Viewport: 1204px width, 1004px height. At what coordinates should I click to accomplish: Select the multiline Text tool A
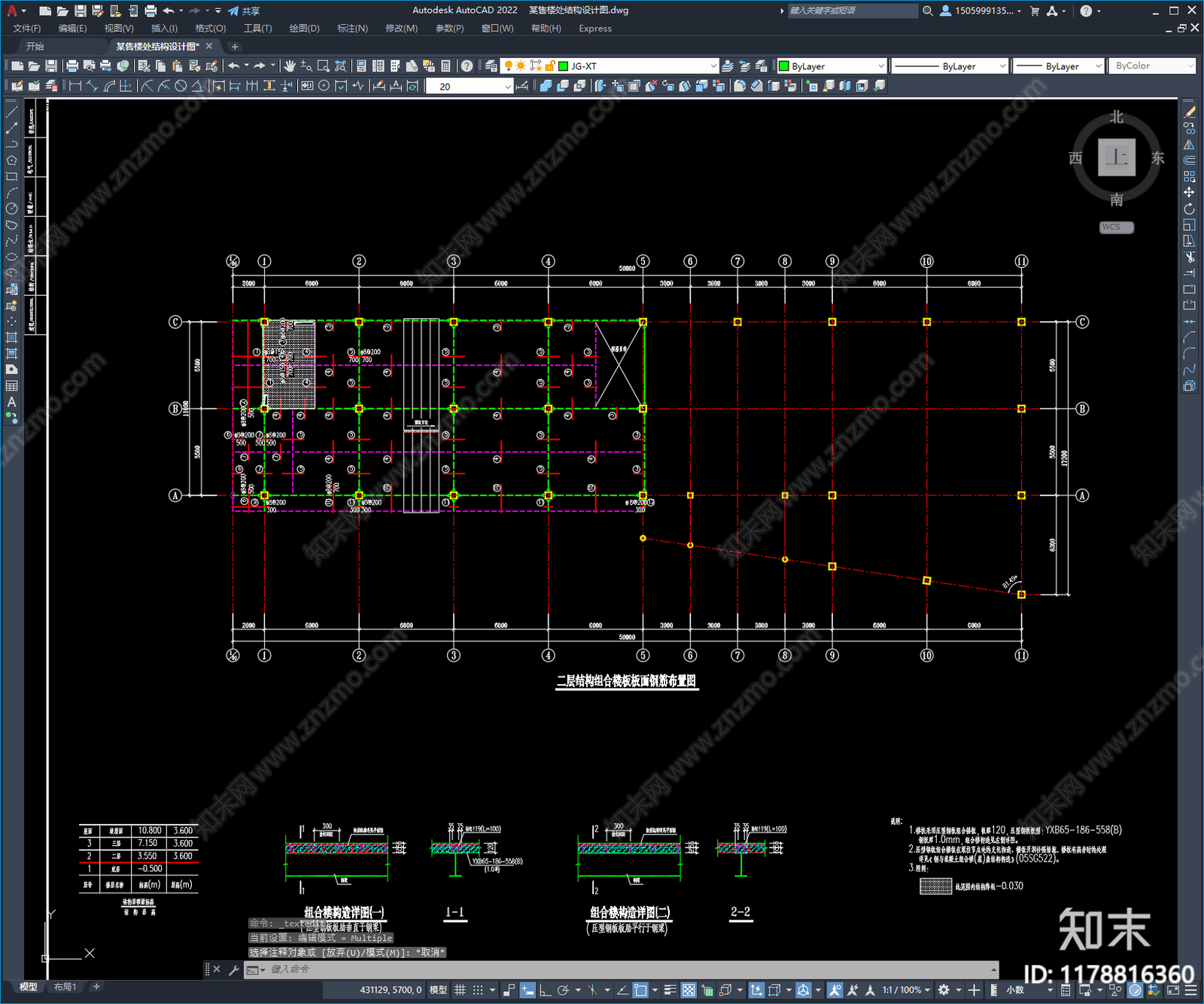11,402
